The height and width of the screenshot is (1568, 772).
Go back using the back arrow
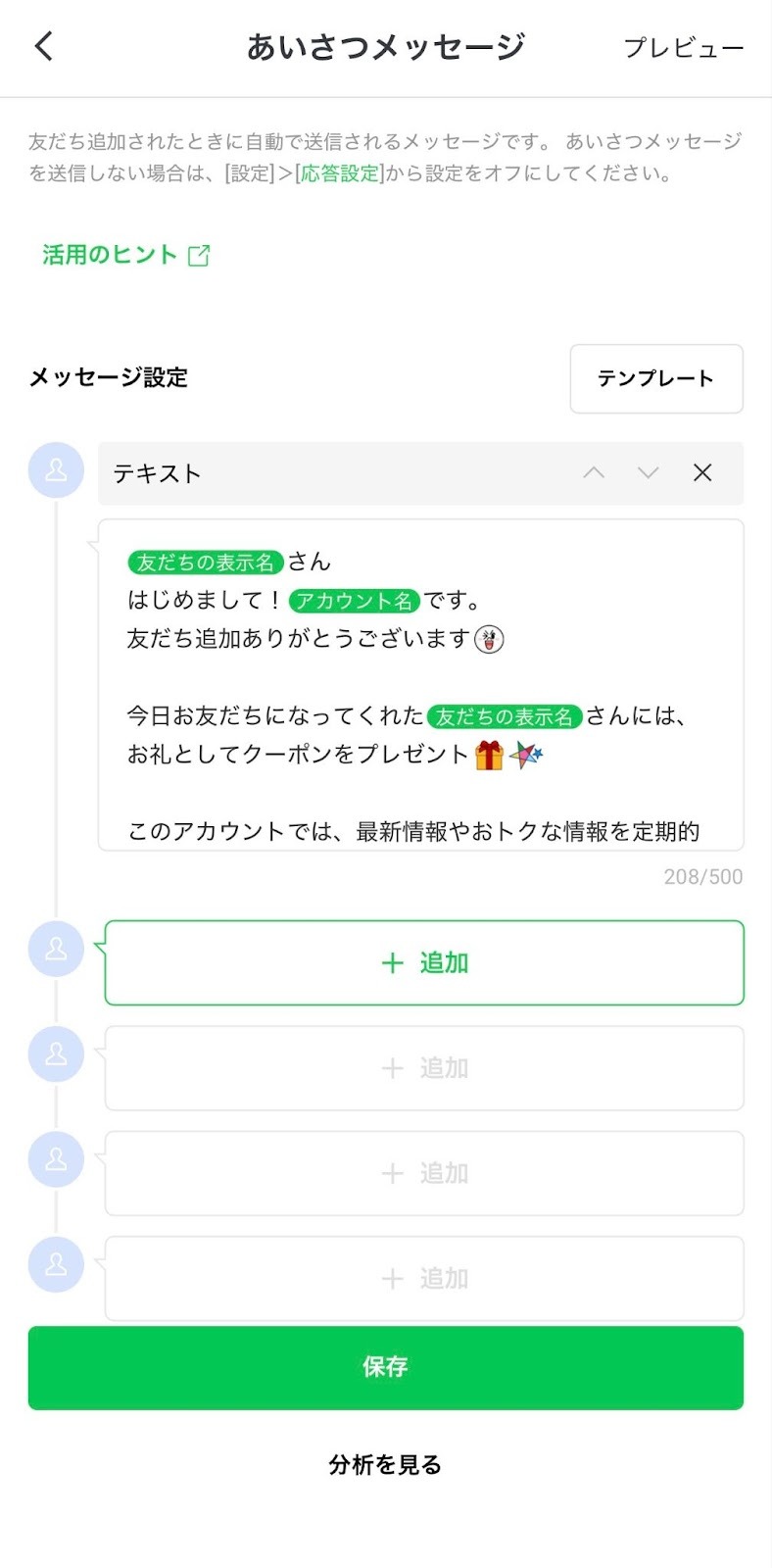44,46
